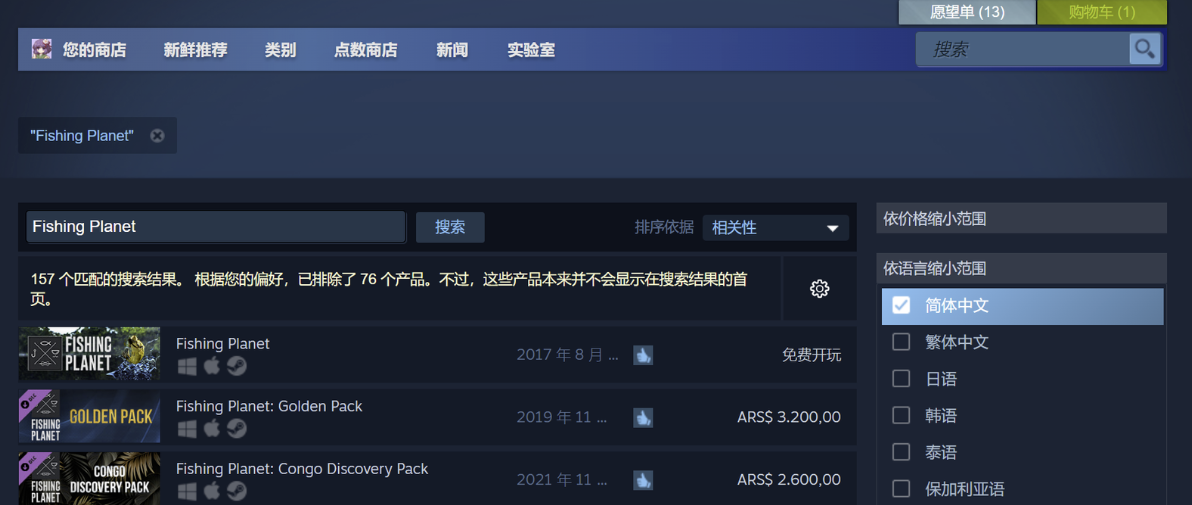Click Steam icon under Fishing Planet
Screen dimensions: 1192x505
[x=237, y=367]
